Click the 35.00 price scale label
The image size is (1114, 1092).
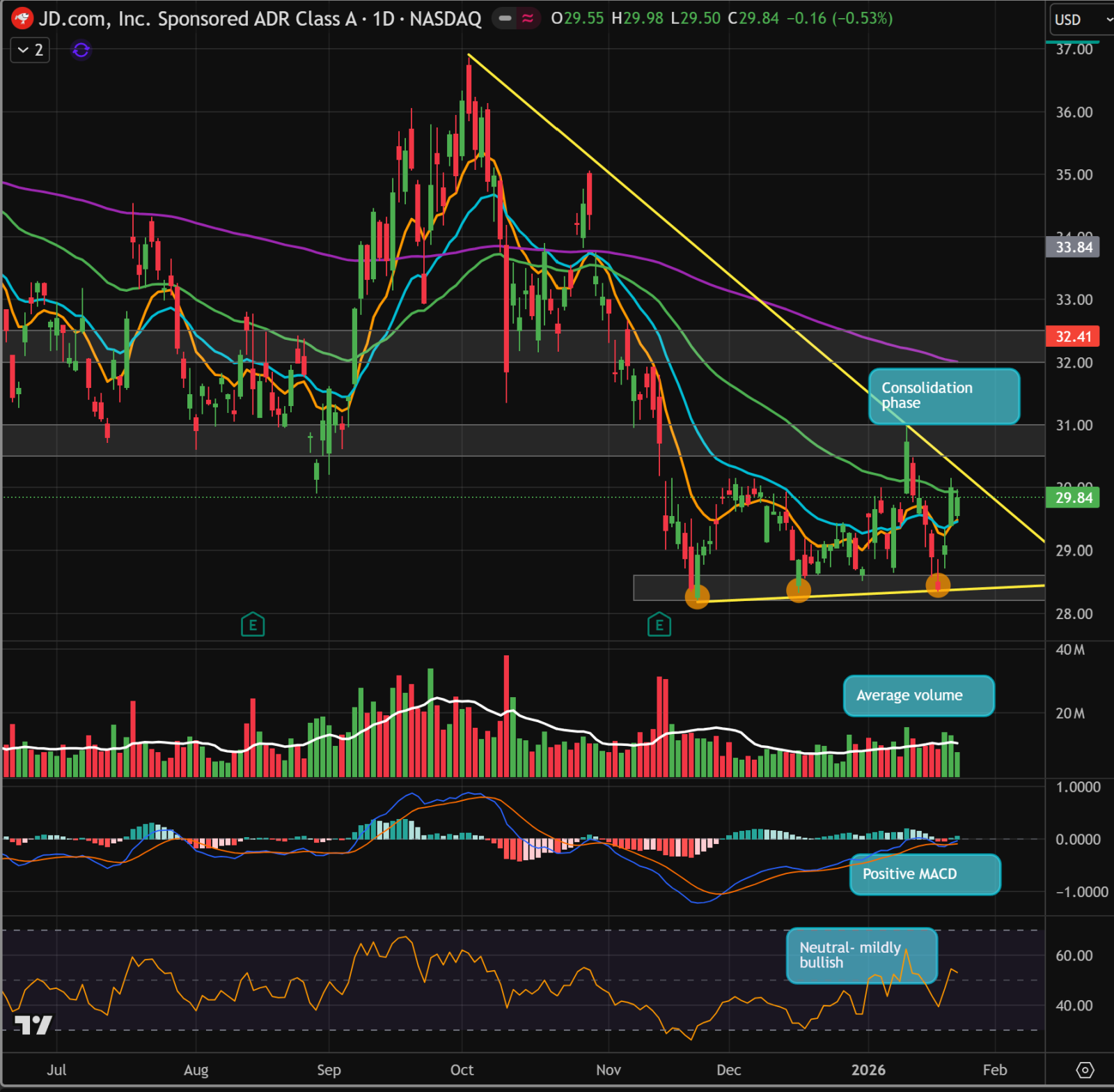click(x=1074, y=175)
